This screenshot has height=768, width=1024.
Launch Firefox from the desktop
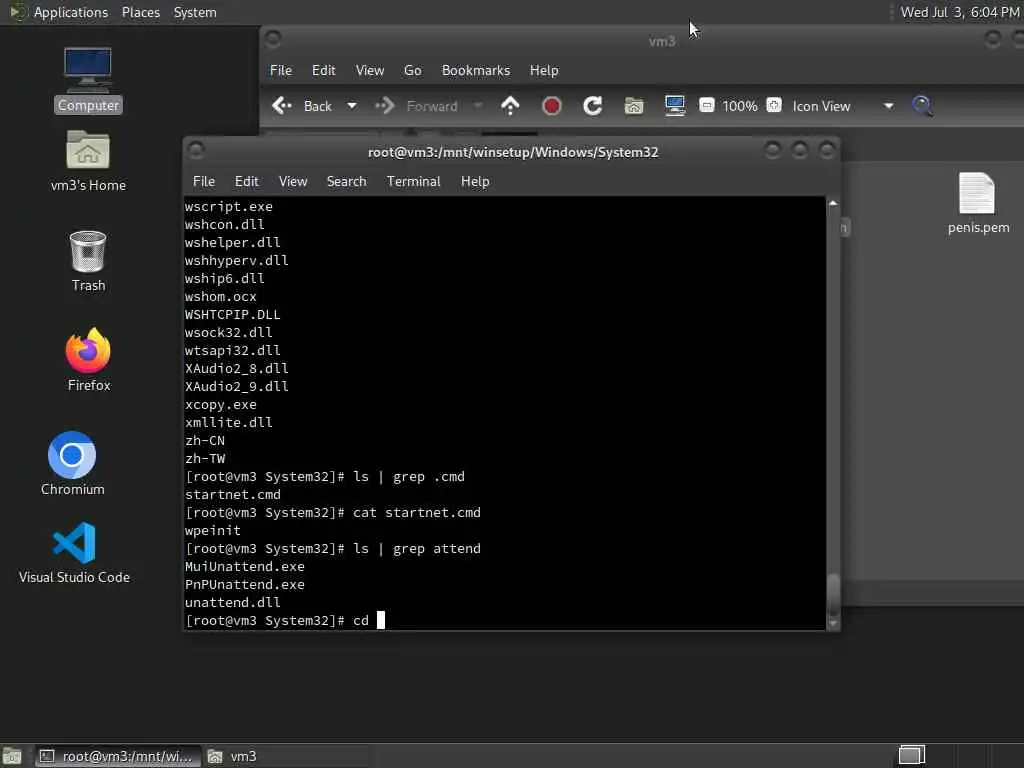tap(88, 359)
